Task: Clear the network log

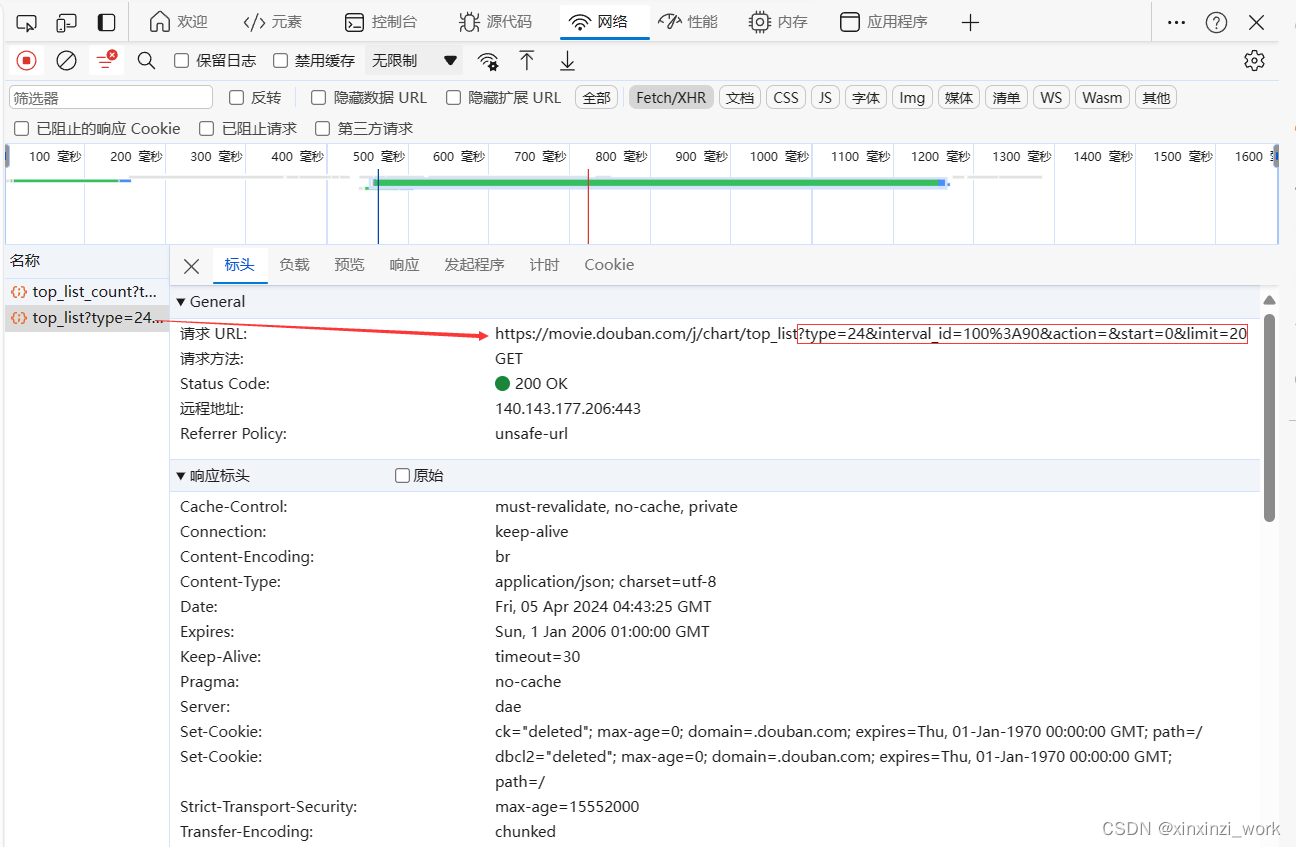Action: point(66,61)
